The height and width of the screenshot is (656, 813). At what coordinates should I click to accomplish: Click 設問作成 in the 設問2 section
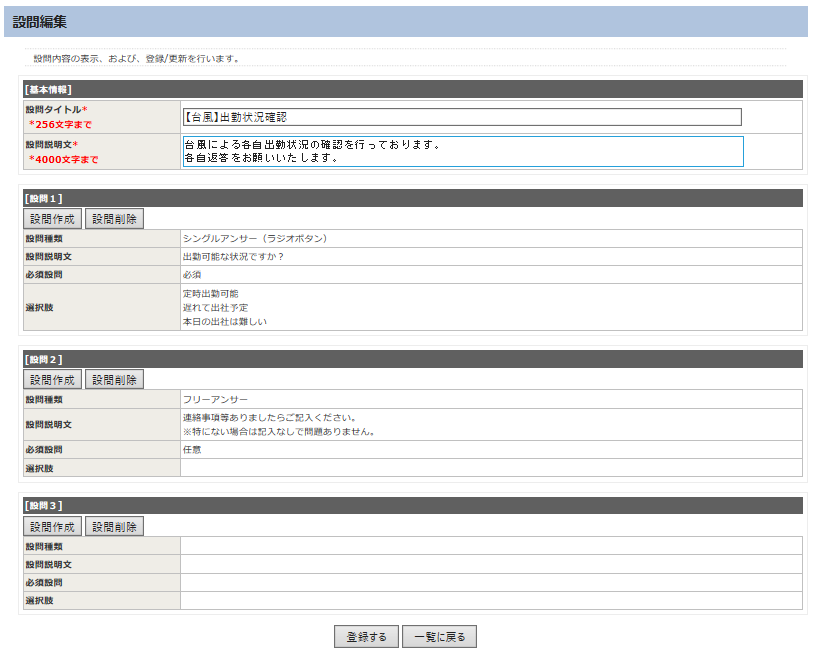52,380
